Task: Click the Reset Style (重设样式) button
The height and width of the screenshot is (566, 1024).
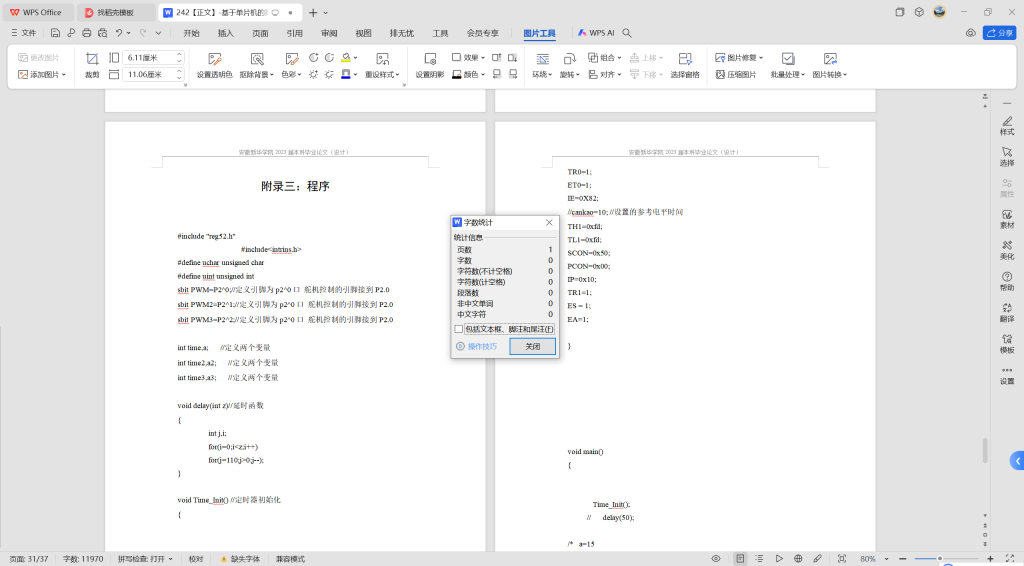Action: (382, 66)
